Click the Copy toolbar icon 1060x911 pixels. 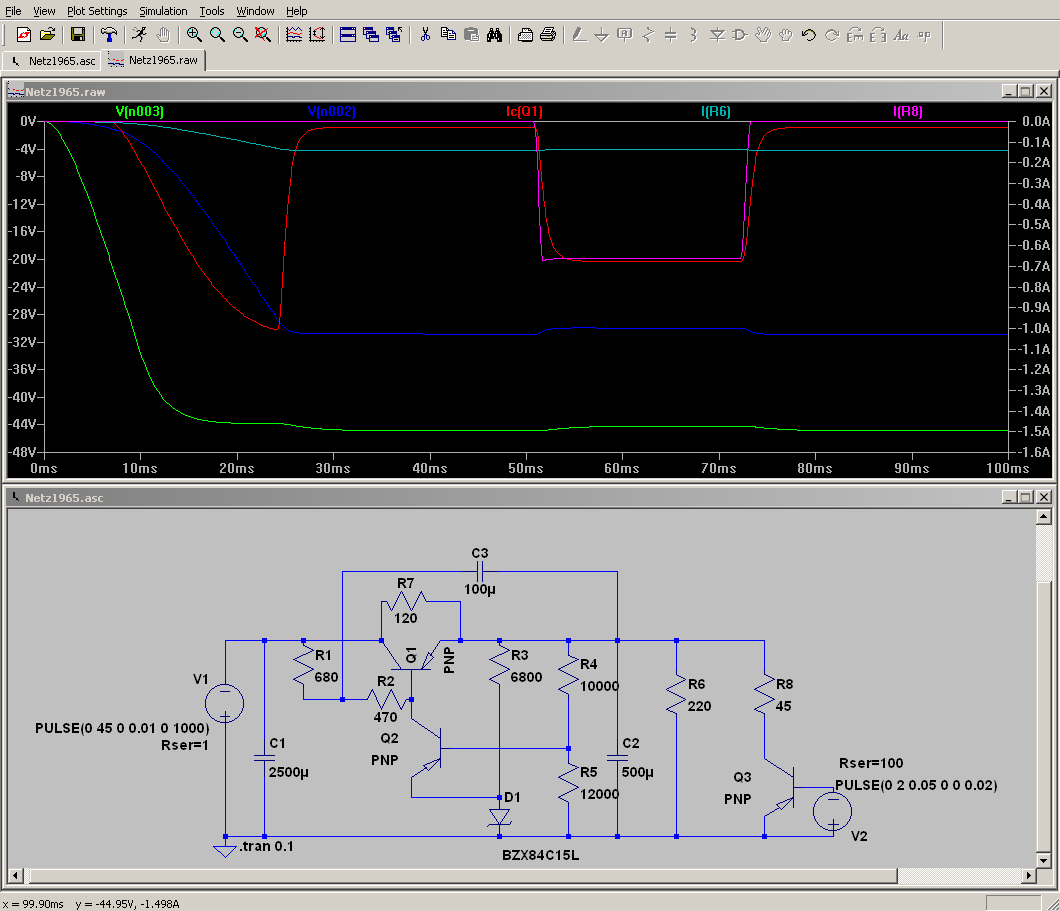(x=448, y=34)
